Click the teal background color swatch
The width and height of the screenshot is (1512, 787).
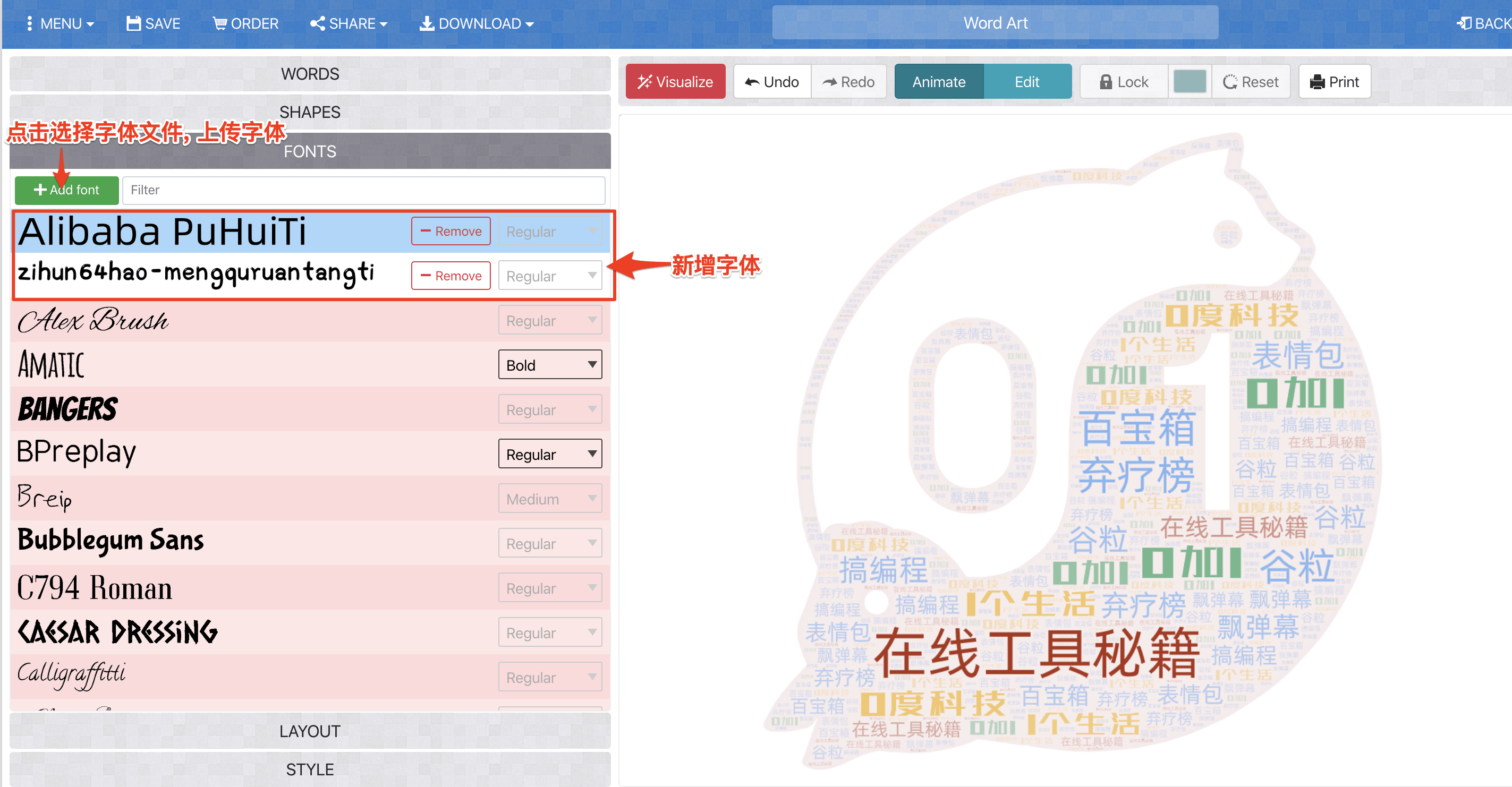[1189, 82]
